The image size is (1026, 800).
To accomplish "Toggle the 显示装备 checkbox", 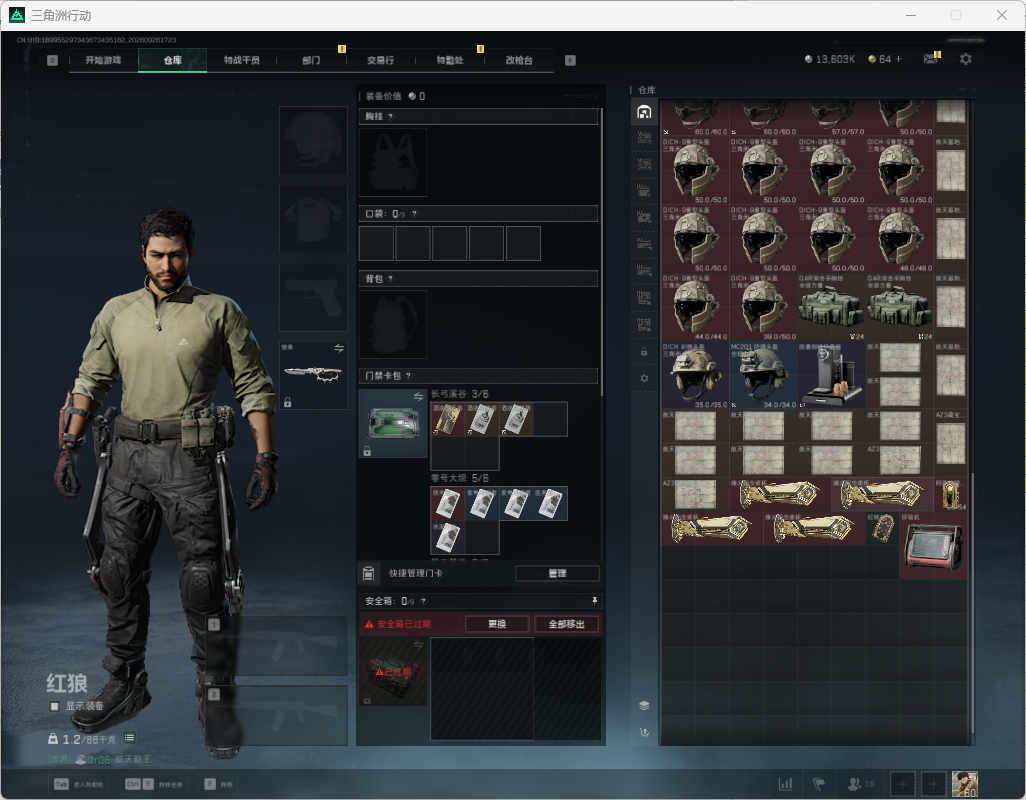I will 55,706.
